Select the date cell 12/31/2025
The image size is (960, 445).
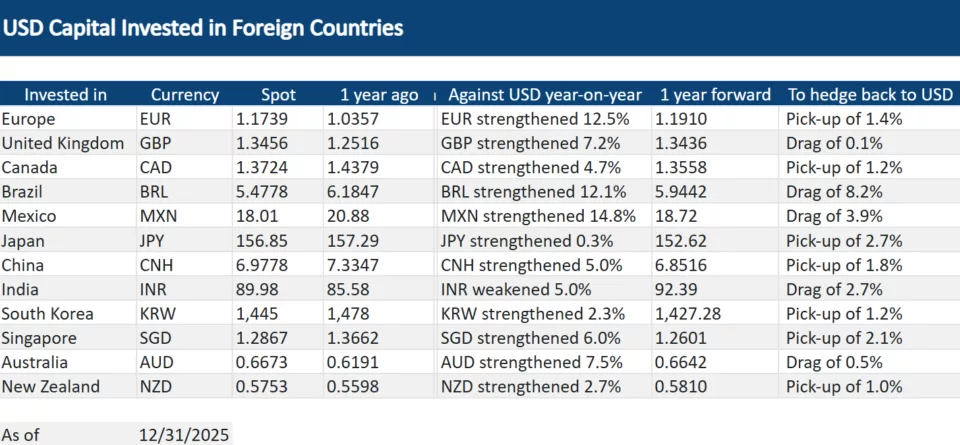coord(184,435)
